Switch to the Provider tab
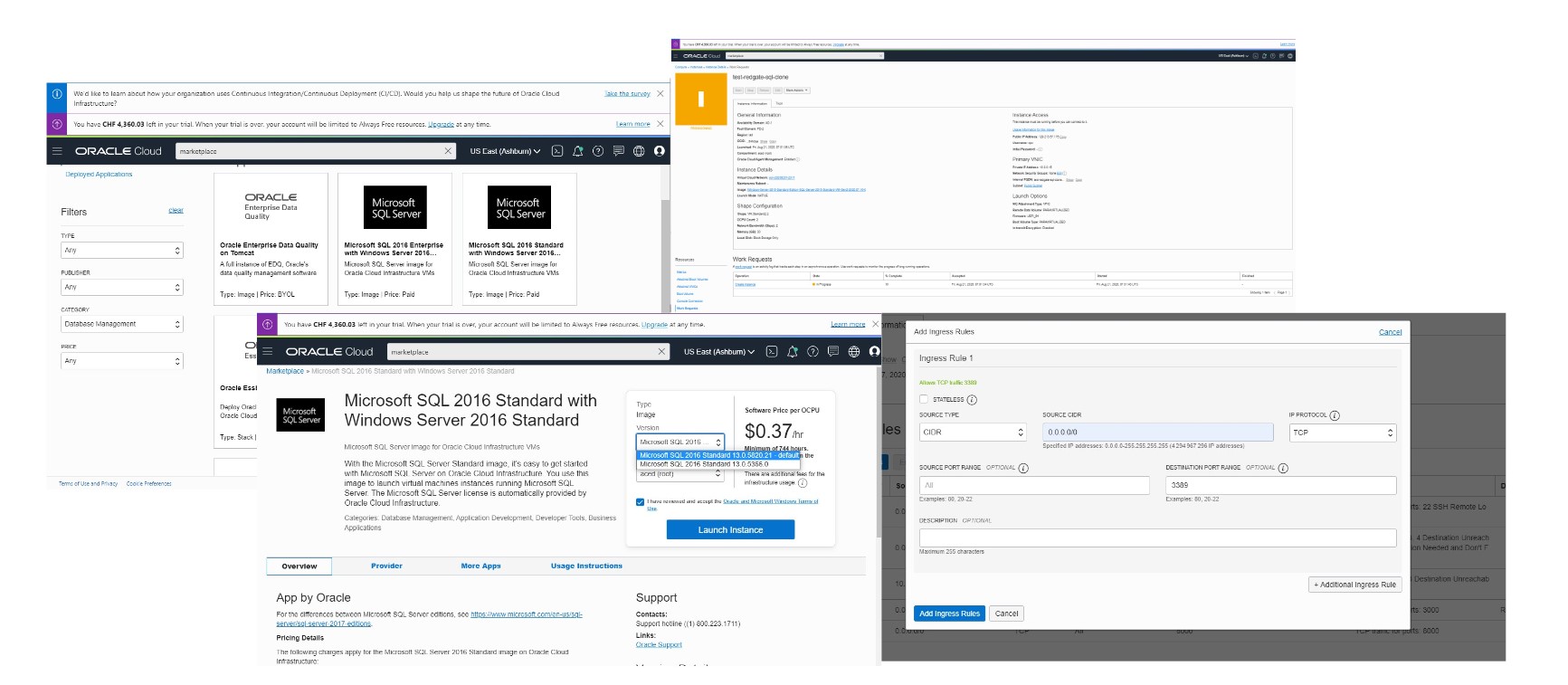 (386, 566)
